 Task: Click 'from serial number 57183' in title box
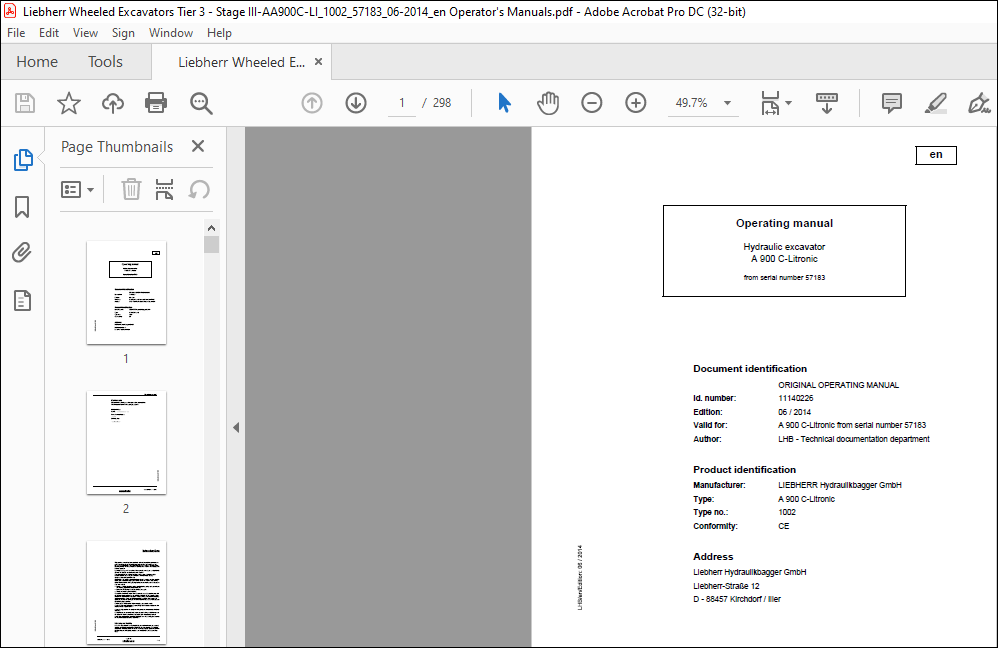tap(784, 278)
